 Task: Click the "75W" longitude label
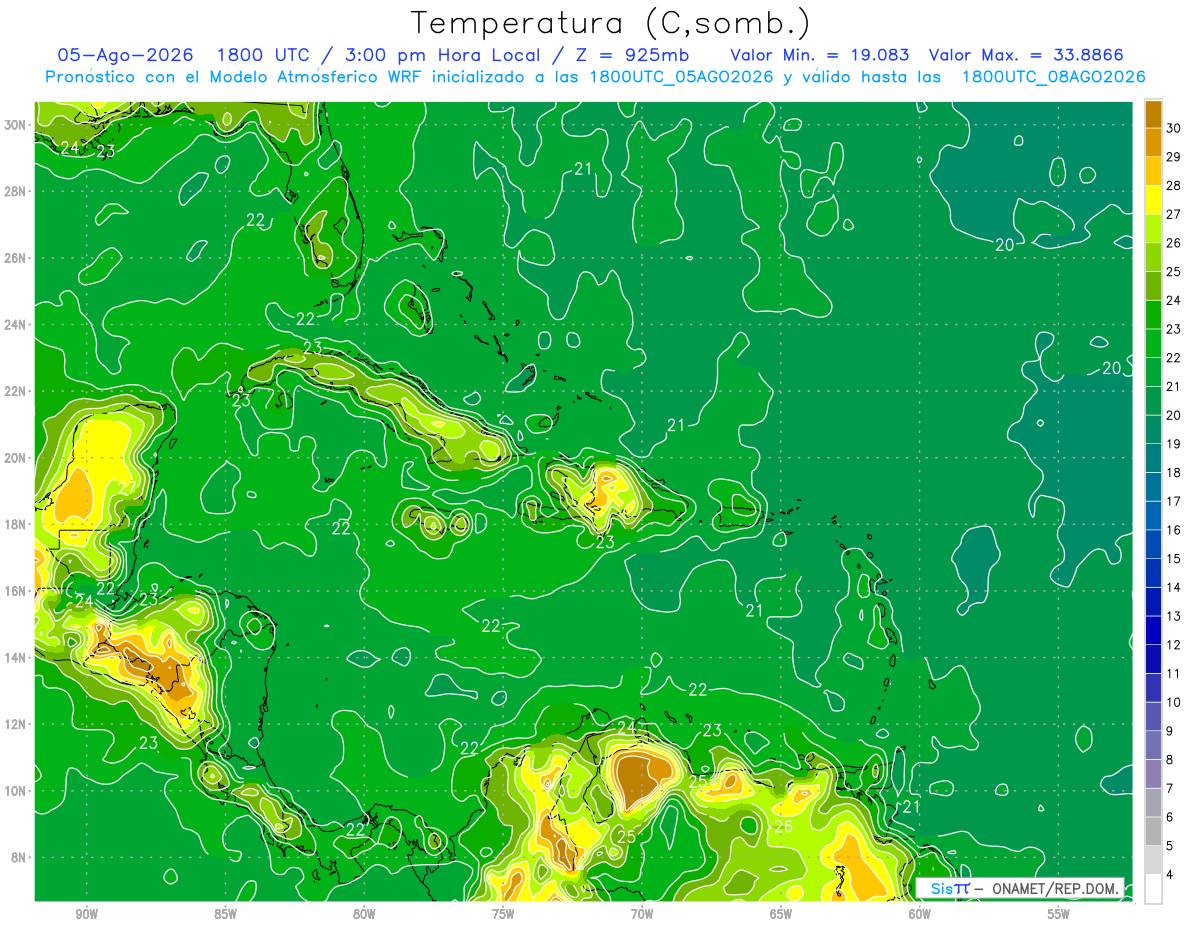(503, 913)
